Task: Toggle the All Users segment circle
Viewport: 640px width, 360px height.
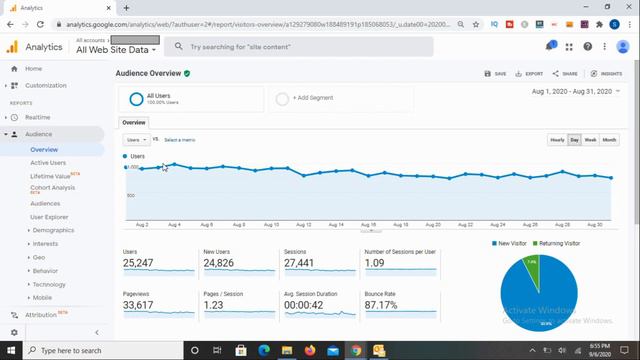Action: coord(136,99)
